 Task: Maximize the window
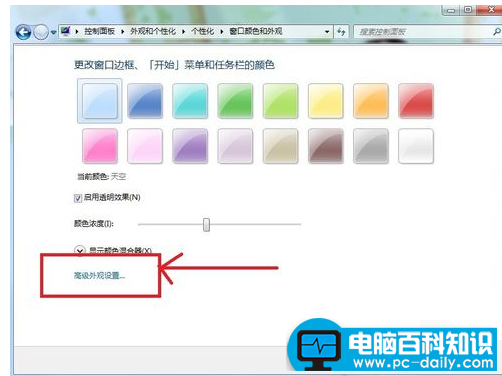coord(468,10)
